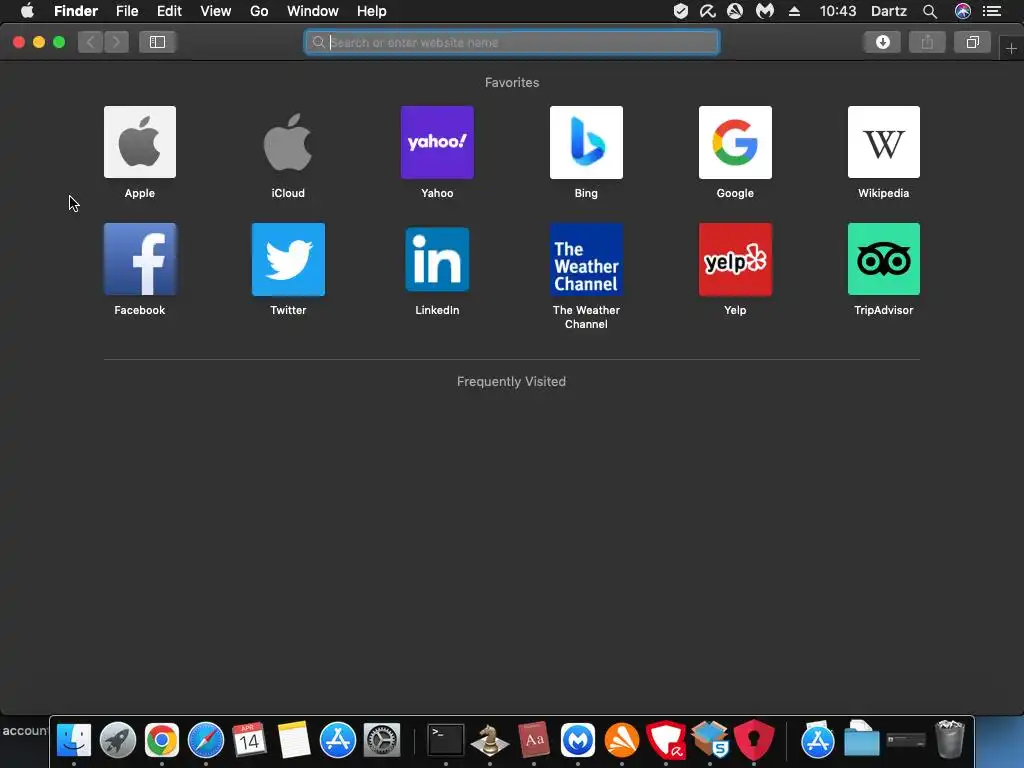Image resolution: width=1024 pixels, height=768 pixels.
Task: Click the Favorites heading
Action: coord(512,82)
